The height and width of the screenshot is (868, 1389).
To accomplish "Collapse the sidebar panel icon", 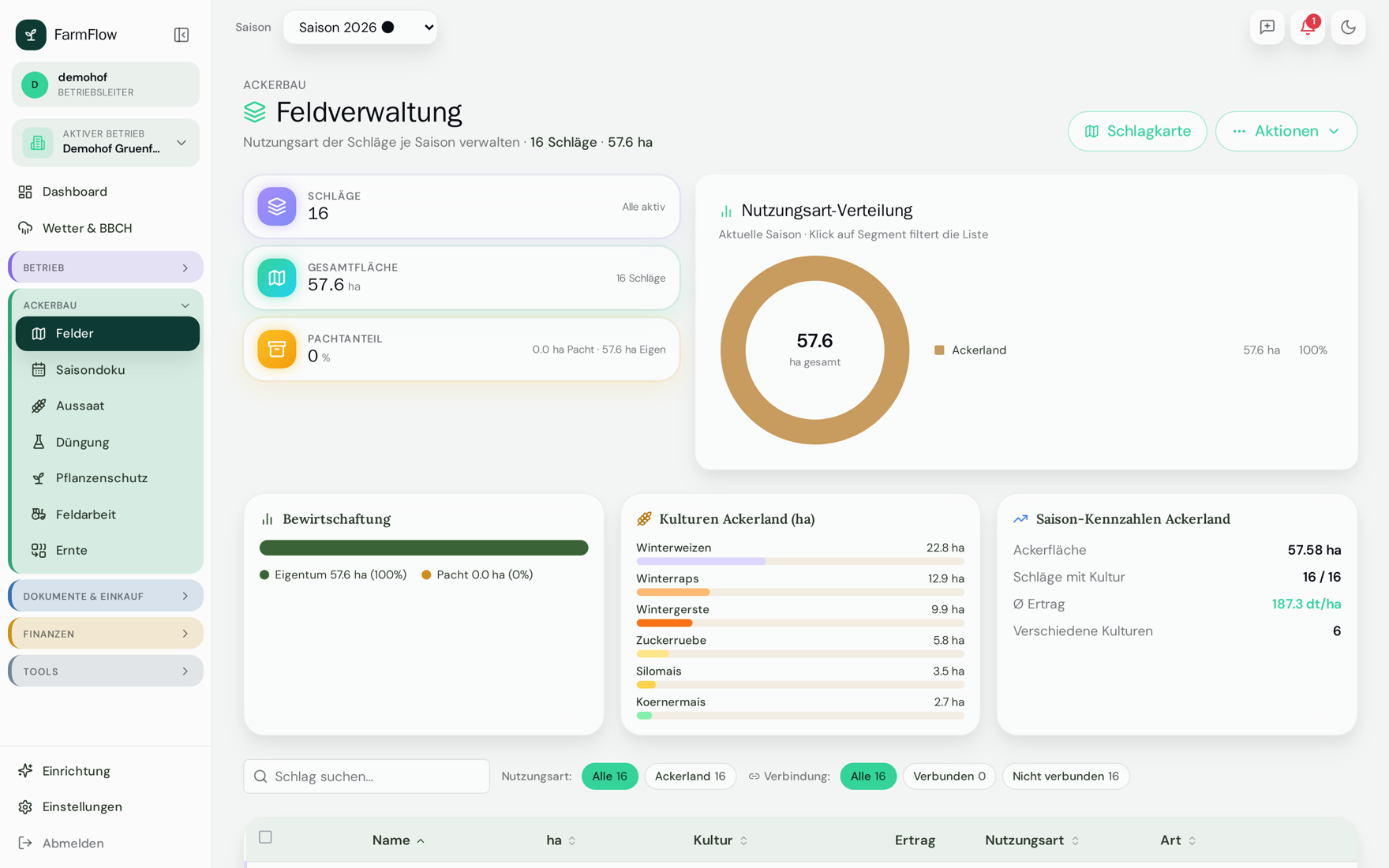I will (182, 35).
